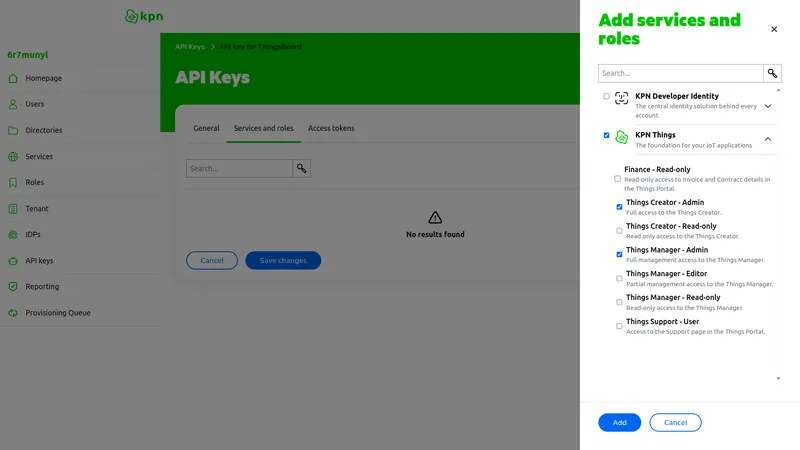The height and width of the screenshot is (450, 800).
Task: Open IDPs in sidebar
Action: (x=33, y=235)
